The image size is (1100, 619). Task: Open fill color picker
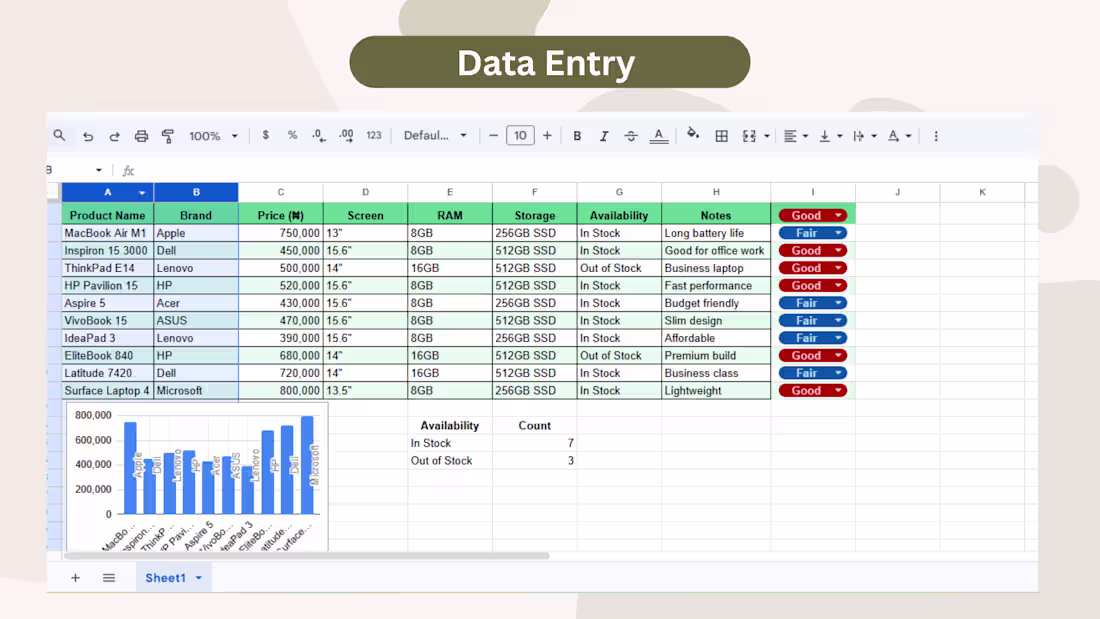pos(692,134)
